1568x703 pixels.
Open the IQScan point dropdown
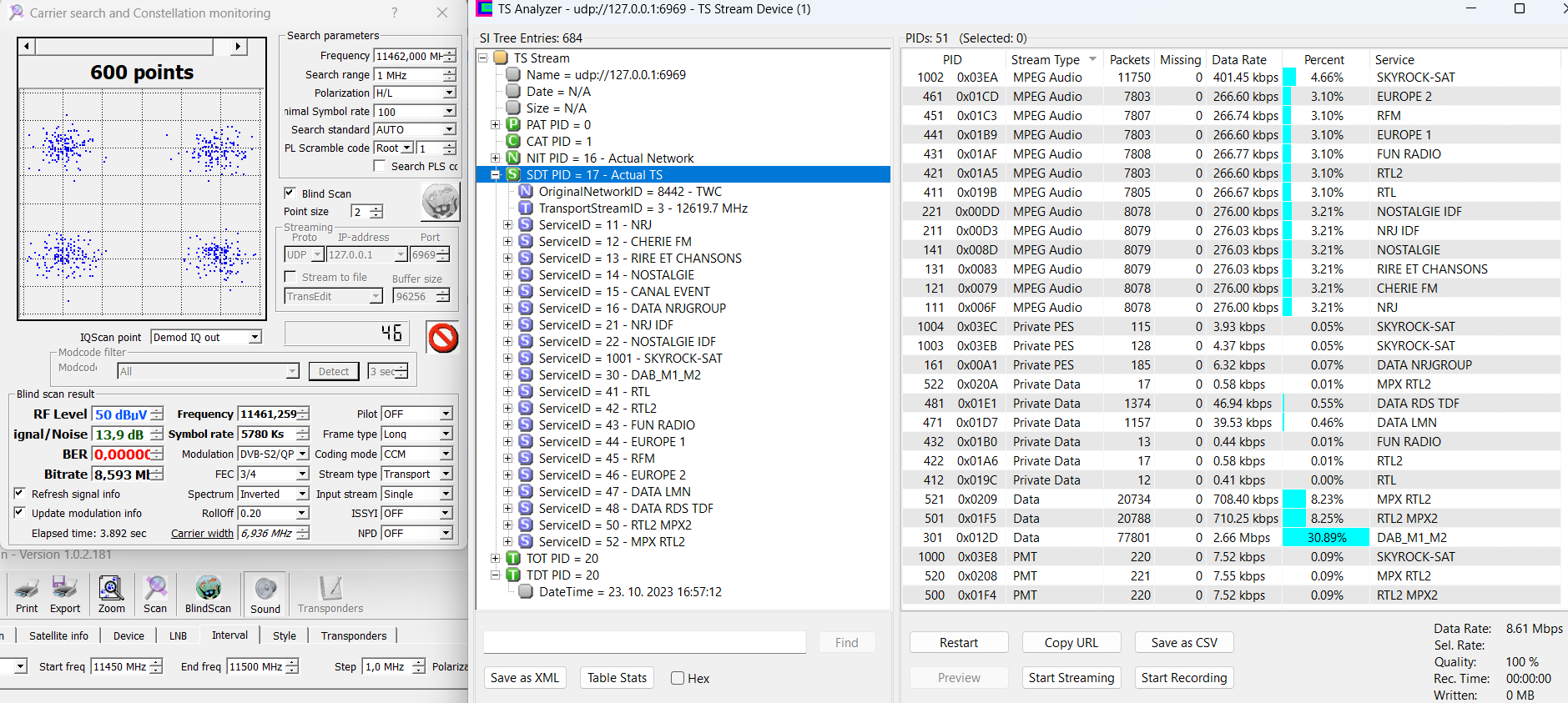(x=255, y=337)
